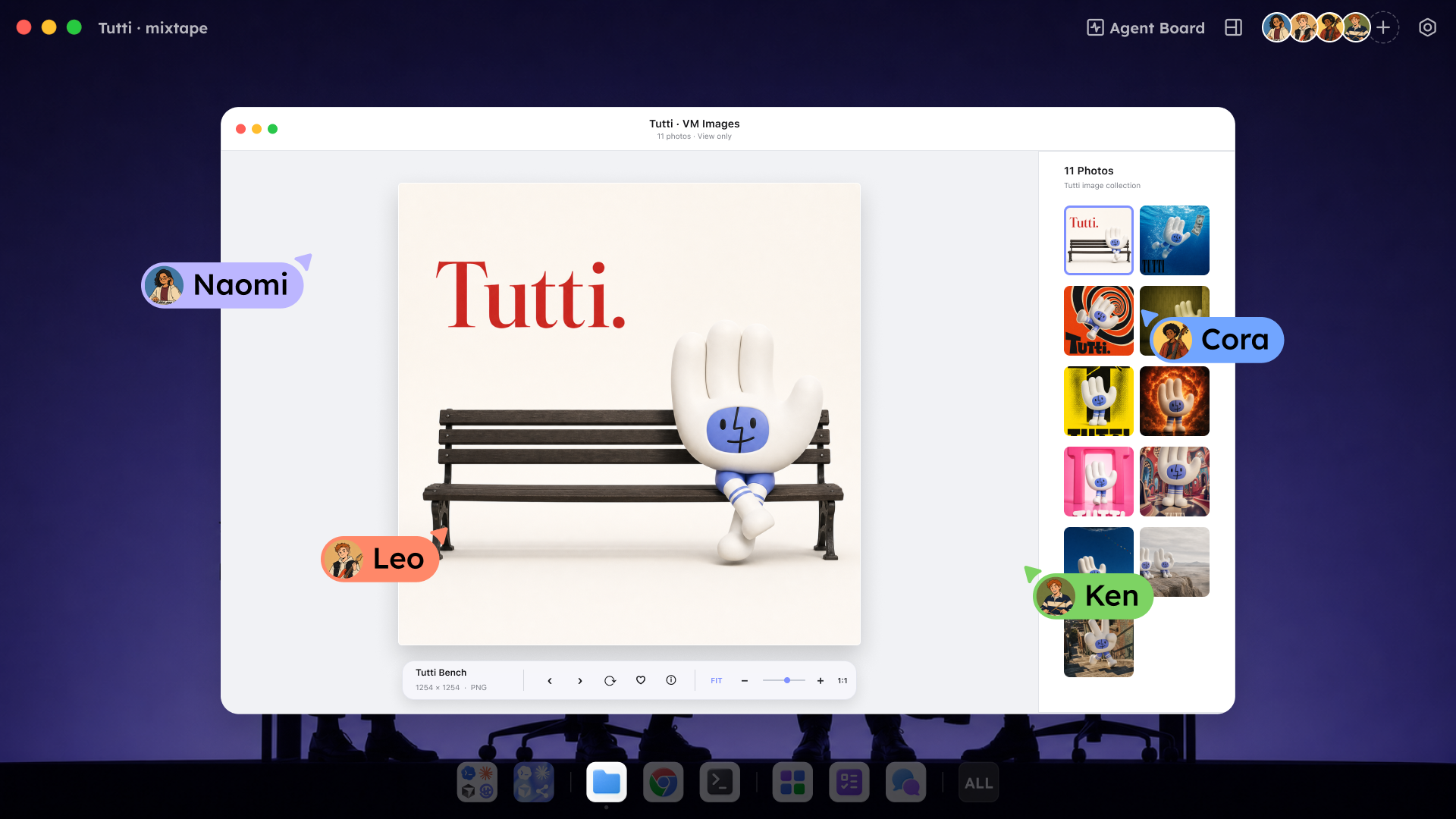Show photo info icon

click(671, 680)
